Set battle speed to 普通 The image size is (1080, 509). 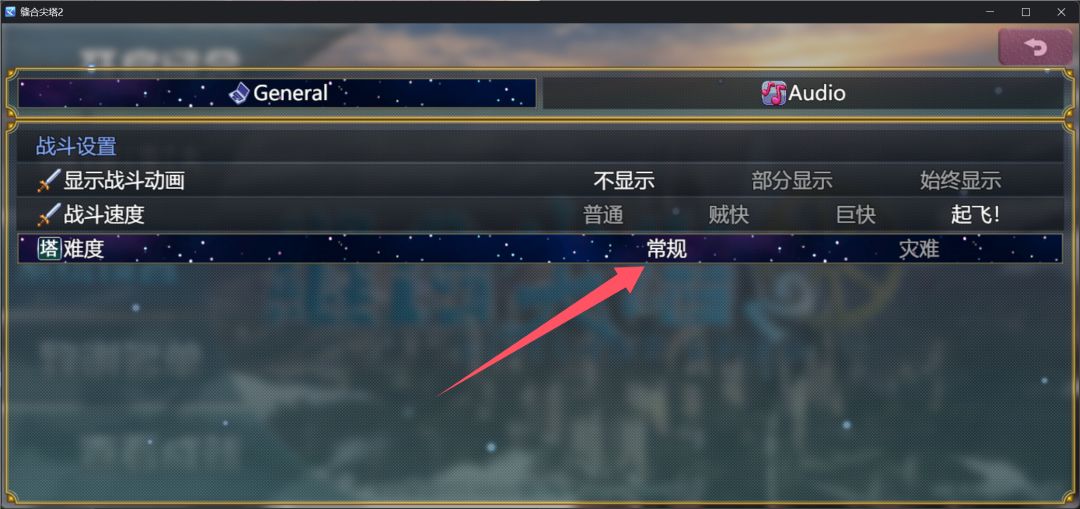[603, 215]
